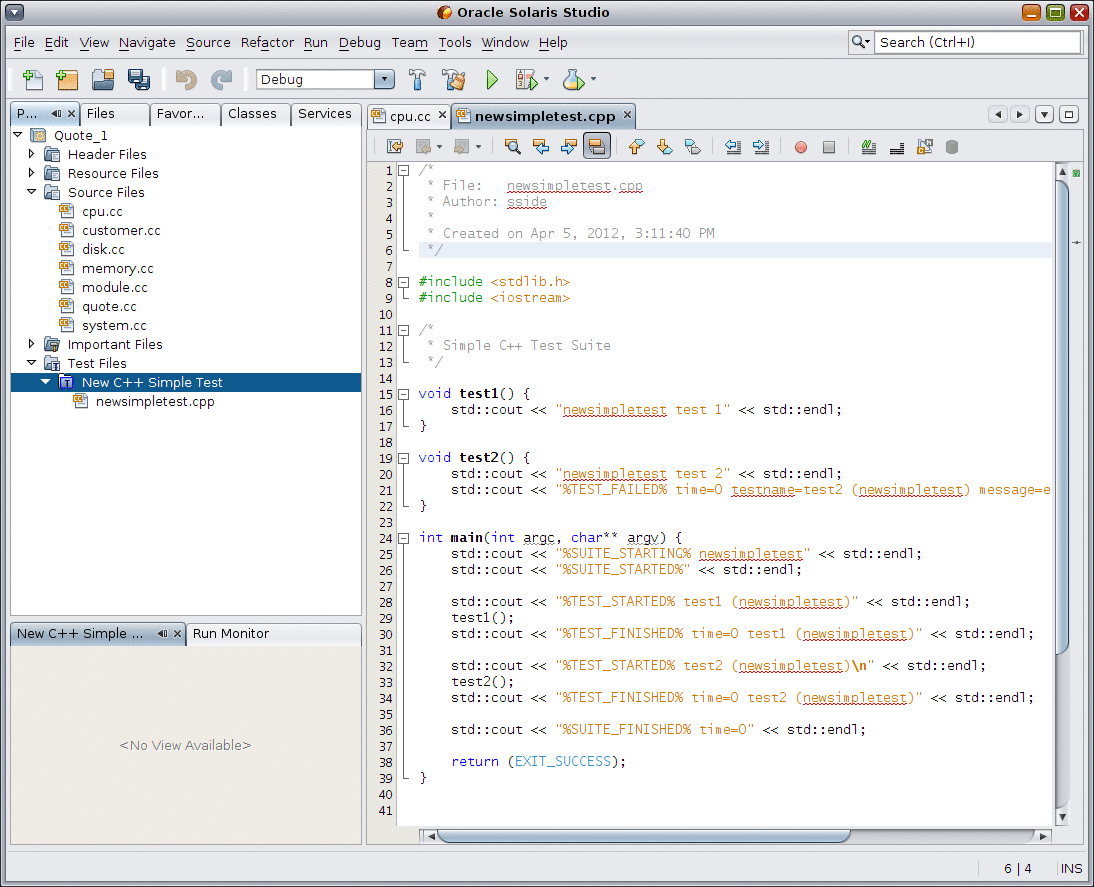Open the Refactor menu
This screenshot has width=1094, height=887.
[267, 43]
